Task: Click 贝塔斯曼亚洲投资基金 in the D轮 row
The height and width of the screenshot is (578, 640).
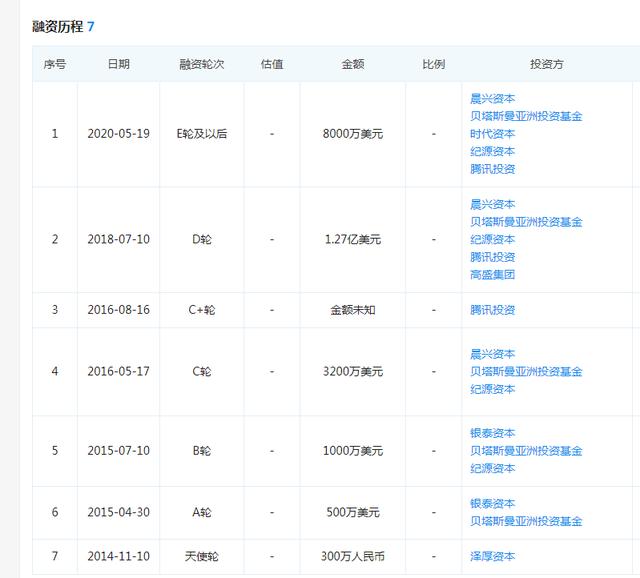Action: tap(526, 222)
